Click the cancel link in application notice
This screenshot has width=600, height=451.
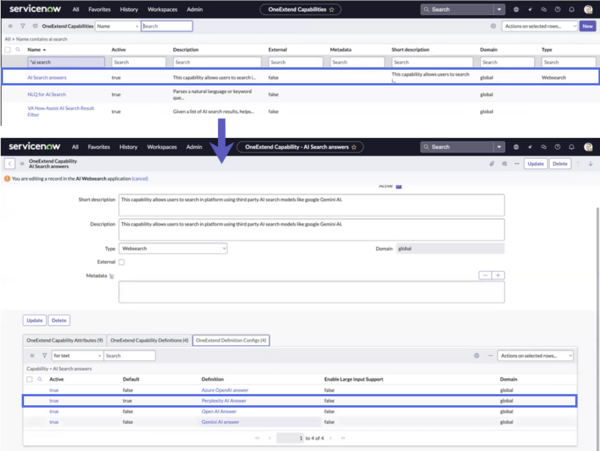pyautogui.click(x=140, y=179)
